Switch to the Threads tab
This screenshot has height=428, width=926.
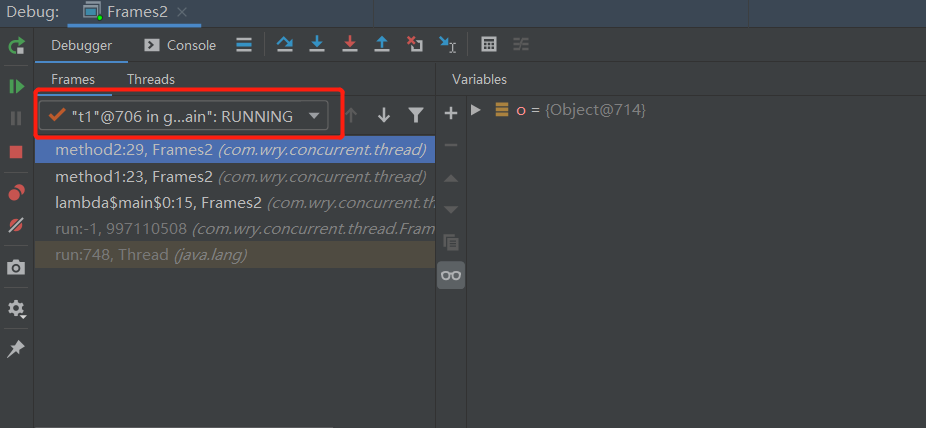[x=151, y=79]
